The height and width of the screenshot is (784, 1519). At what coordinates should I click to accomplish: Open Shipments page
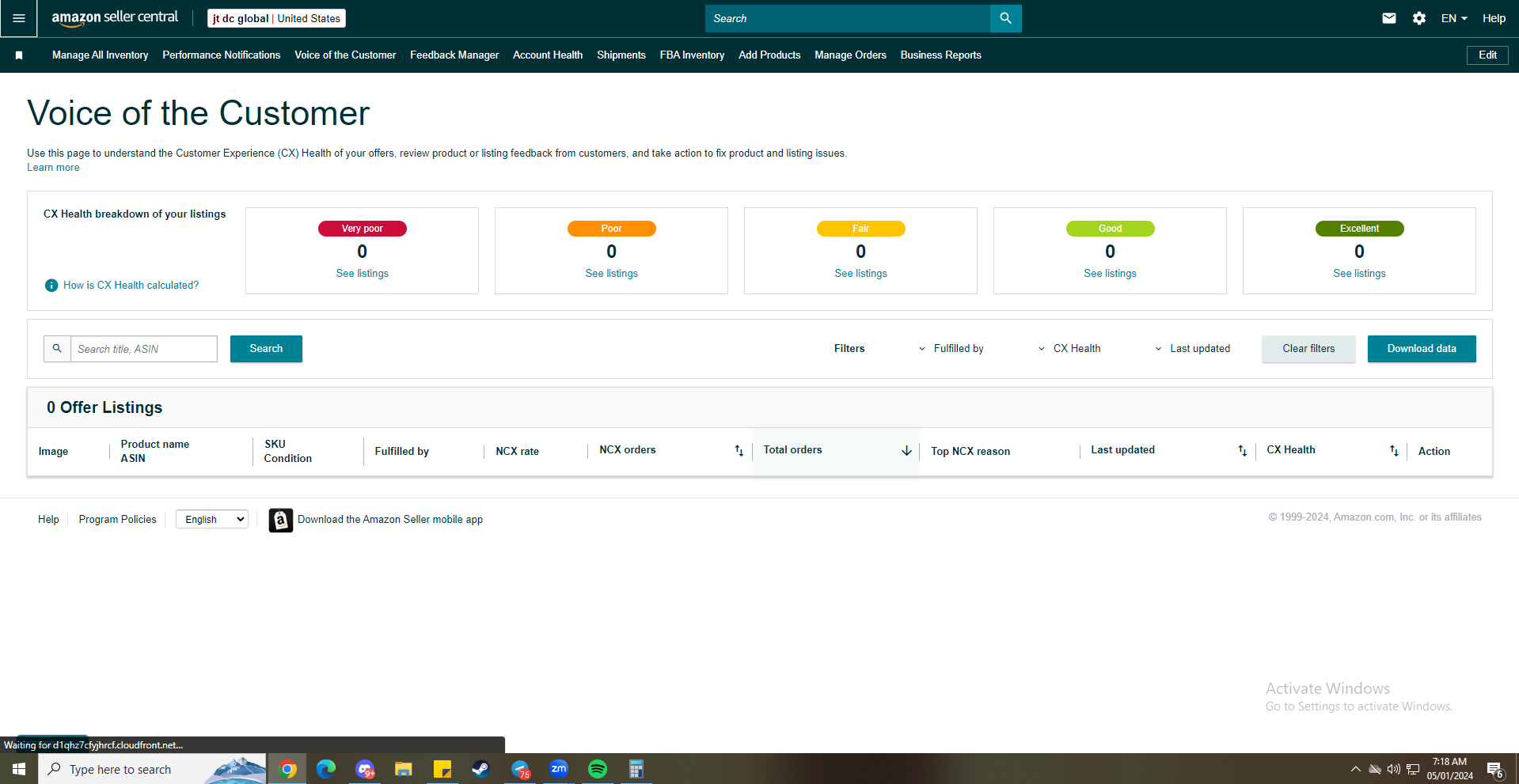[621, 55]
